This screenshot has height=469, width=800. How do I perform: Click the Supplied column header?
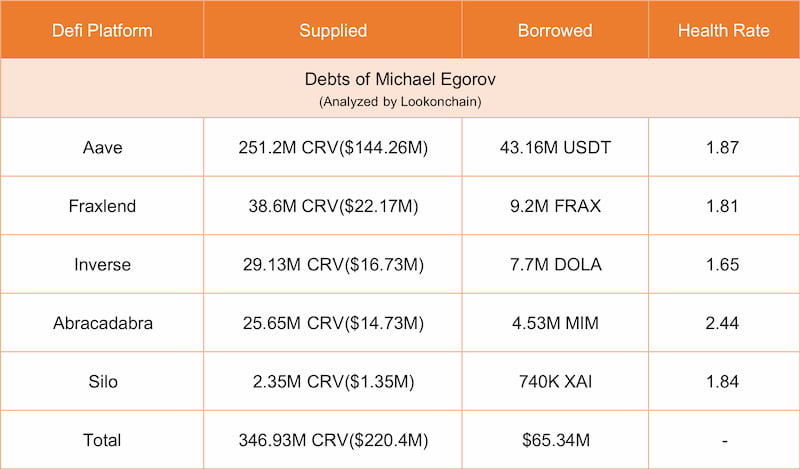[x=332, y=30]
